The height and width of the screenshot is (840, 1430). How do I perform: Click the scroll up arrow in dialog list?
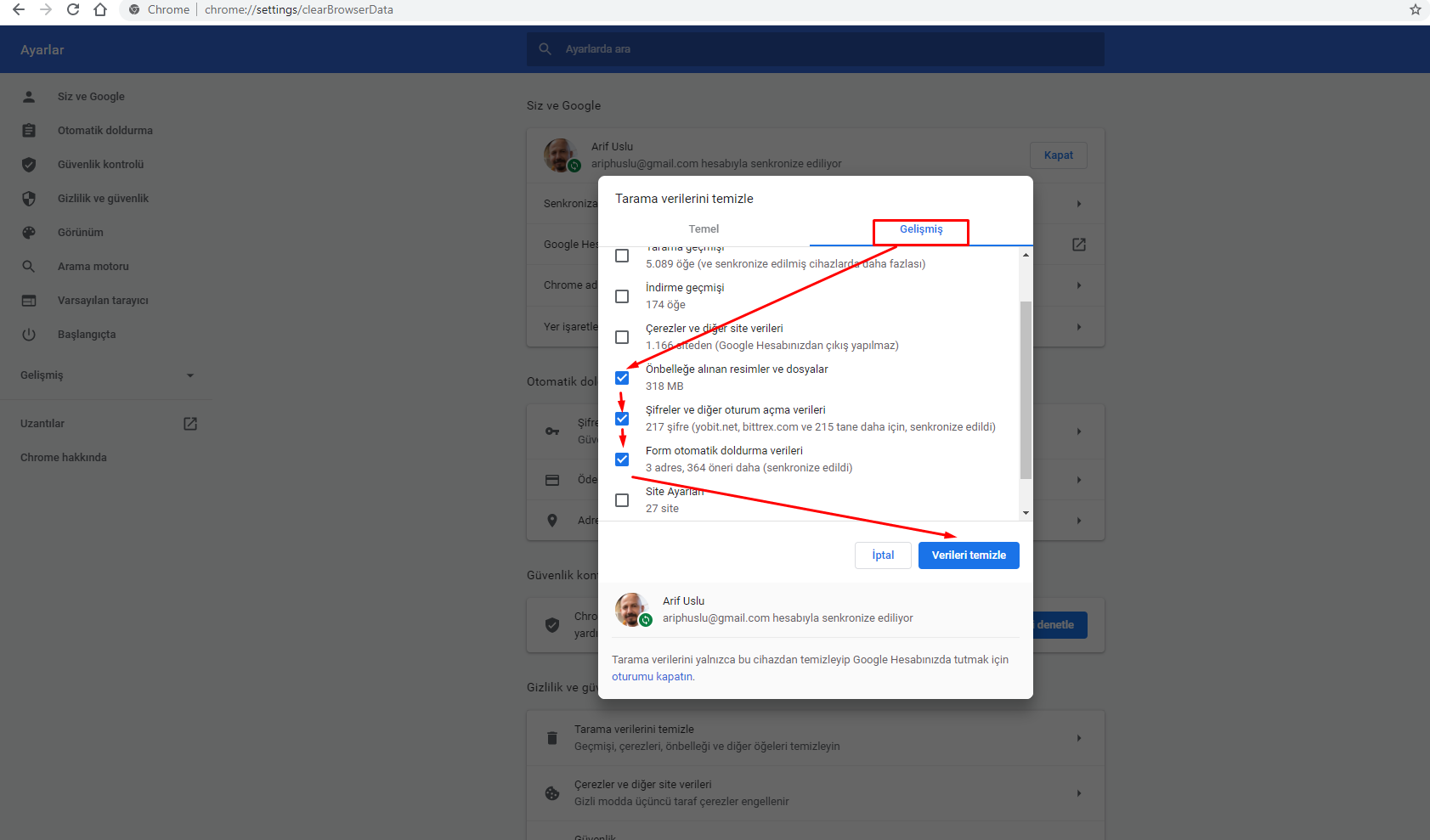click(x=1026, y=255)
